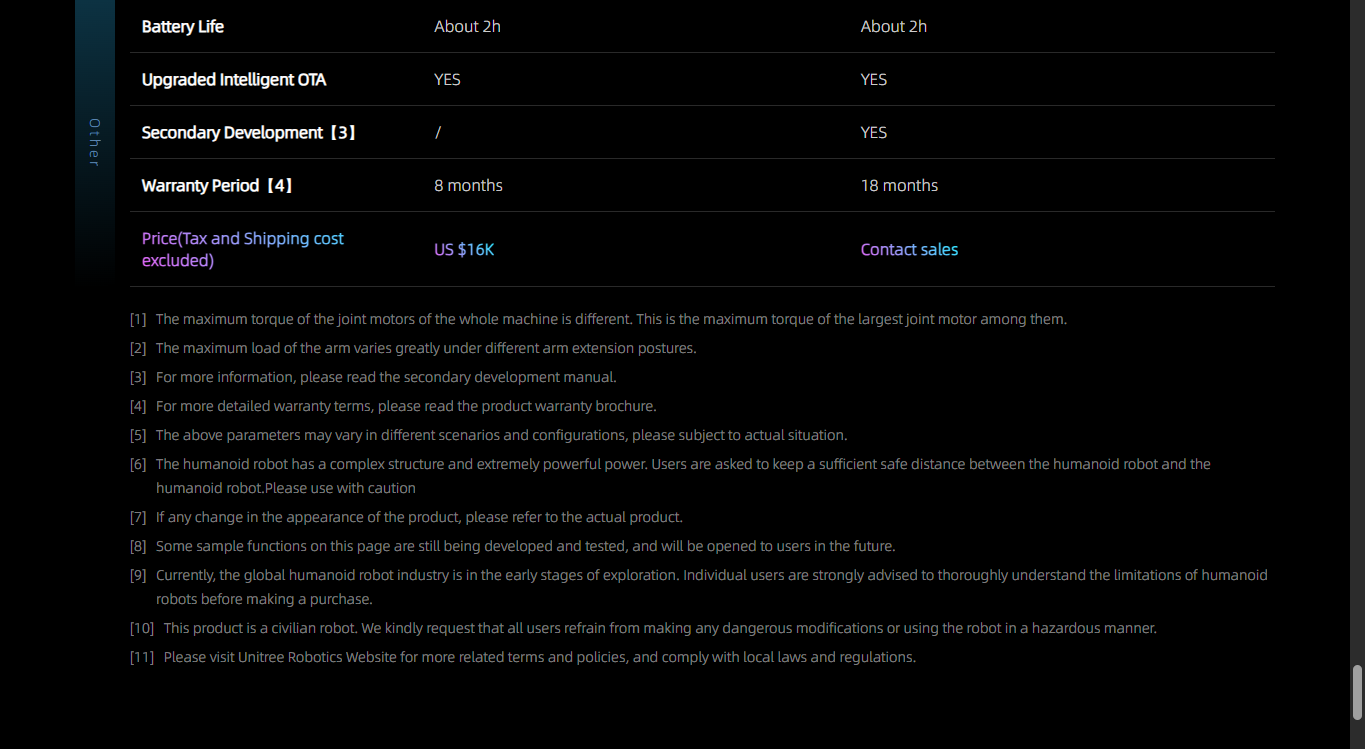Image resolution: width=1365 pixels, height=749 pixels.
Task: Click the page's vertical scrollbar thumb
Action: point(1357,692)
